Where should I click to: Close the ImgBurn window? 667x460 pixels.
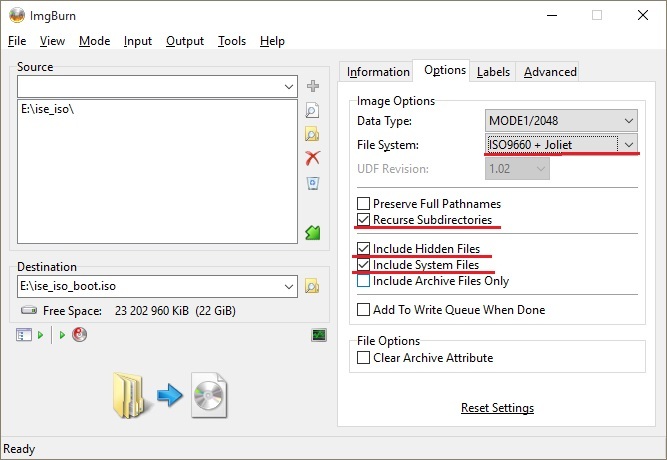643,16
